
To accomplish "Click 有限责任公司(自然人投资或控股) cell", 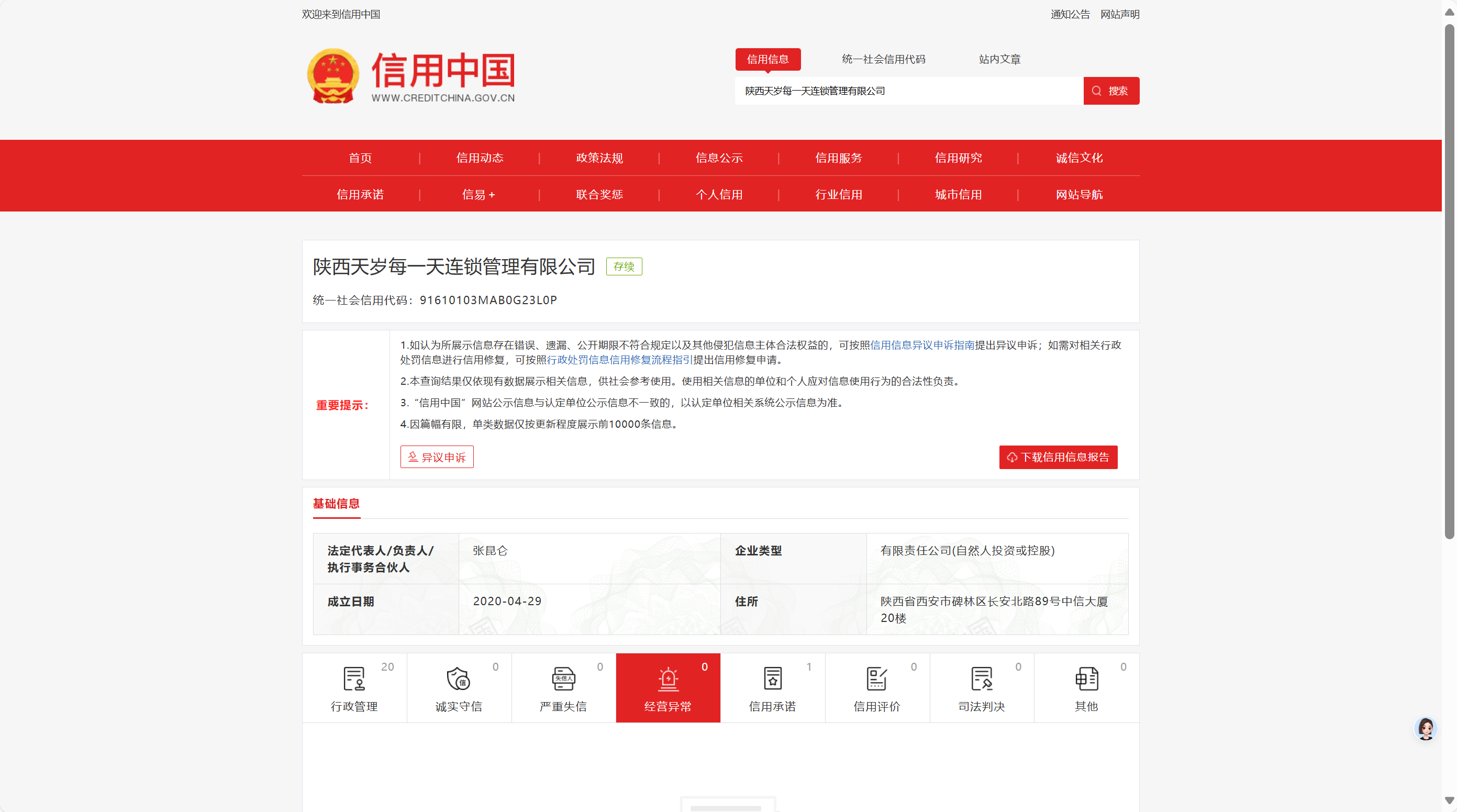I will (967, 551).
